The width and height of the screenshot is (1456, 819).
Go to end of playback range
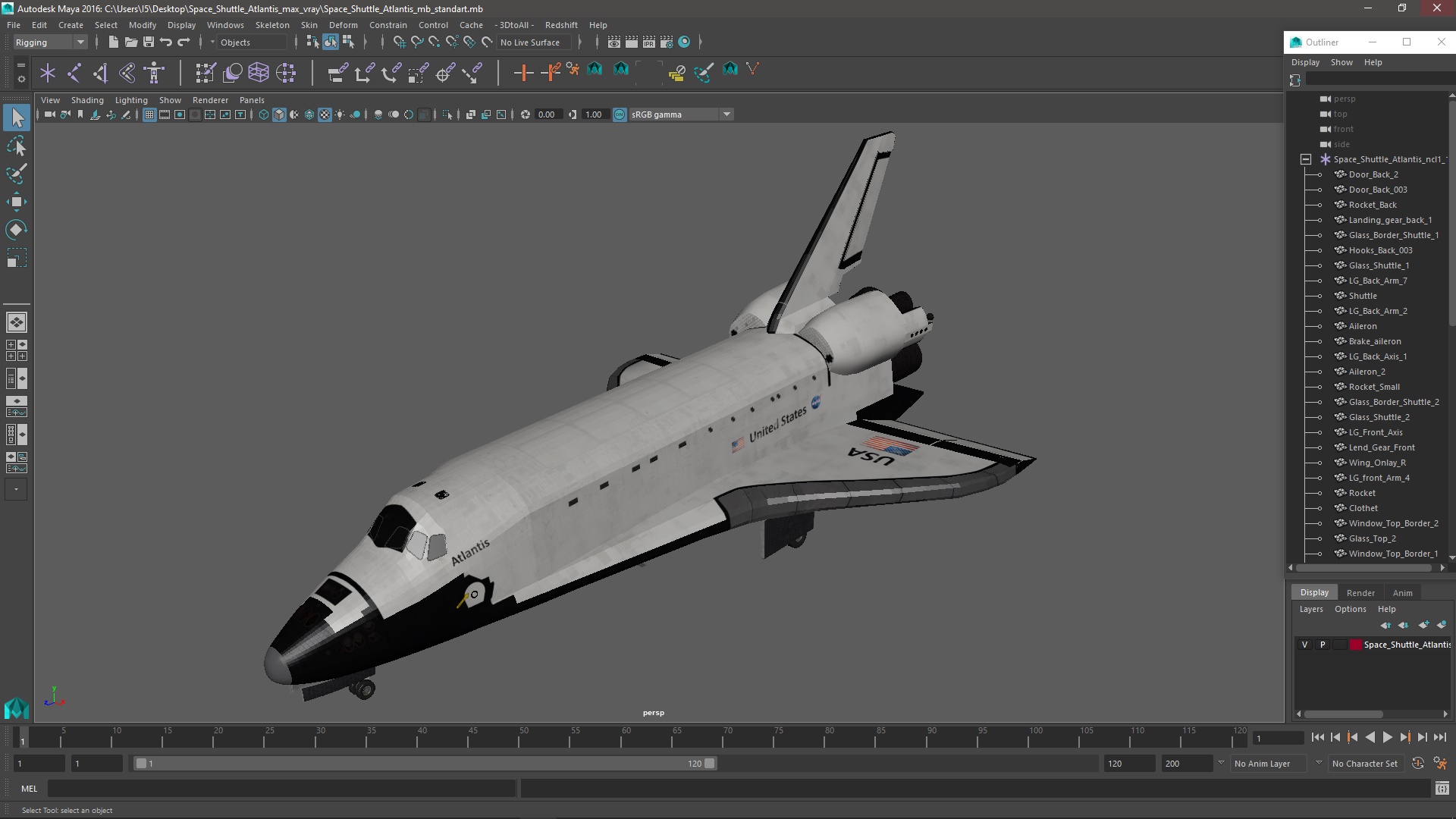1439,737
